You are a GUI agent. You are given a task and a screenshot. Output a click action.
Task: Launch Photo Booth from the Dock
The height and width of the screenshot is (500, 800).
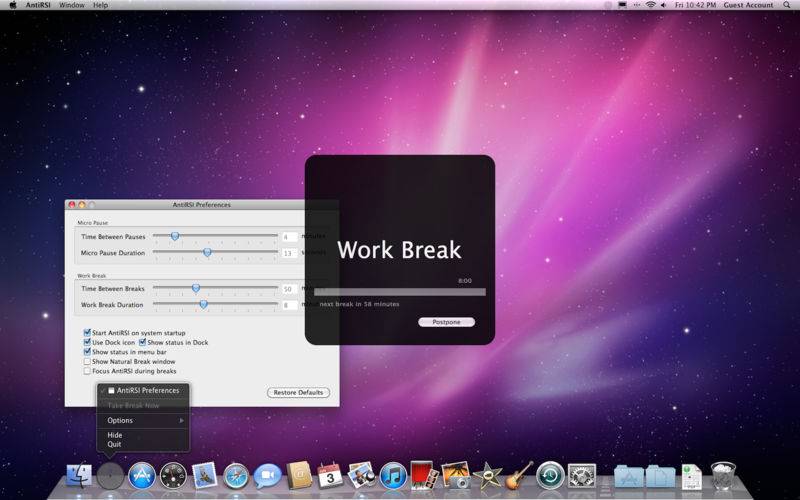[424, 475]
